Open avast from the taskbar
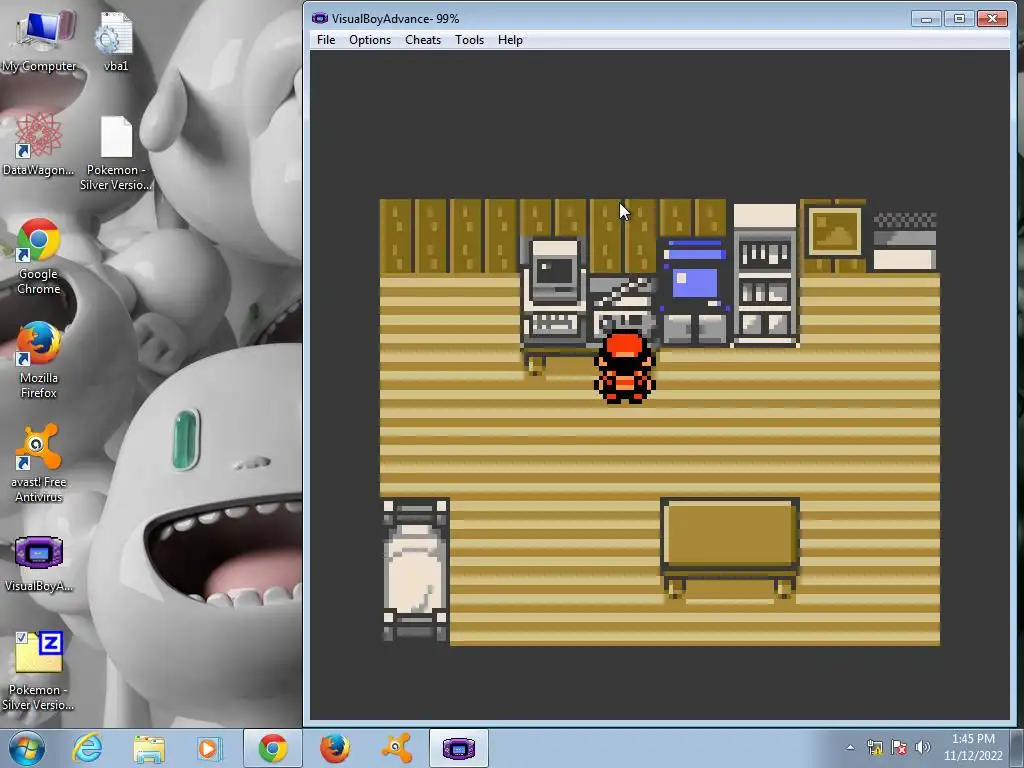The height and width of the screenshot is (768, 1024). point(397,748)
